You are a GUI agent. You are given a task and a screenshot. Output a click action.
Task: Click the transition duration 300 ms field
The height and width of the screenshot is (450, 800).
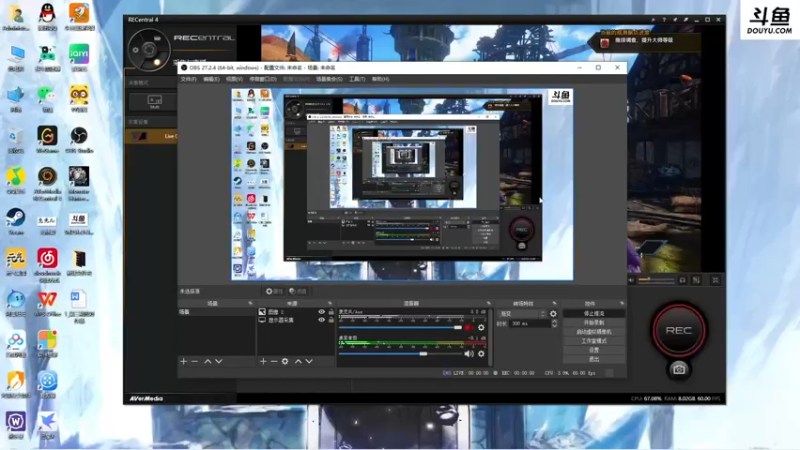coord(530,323)
